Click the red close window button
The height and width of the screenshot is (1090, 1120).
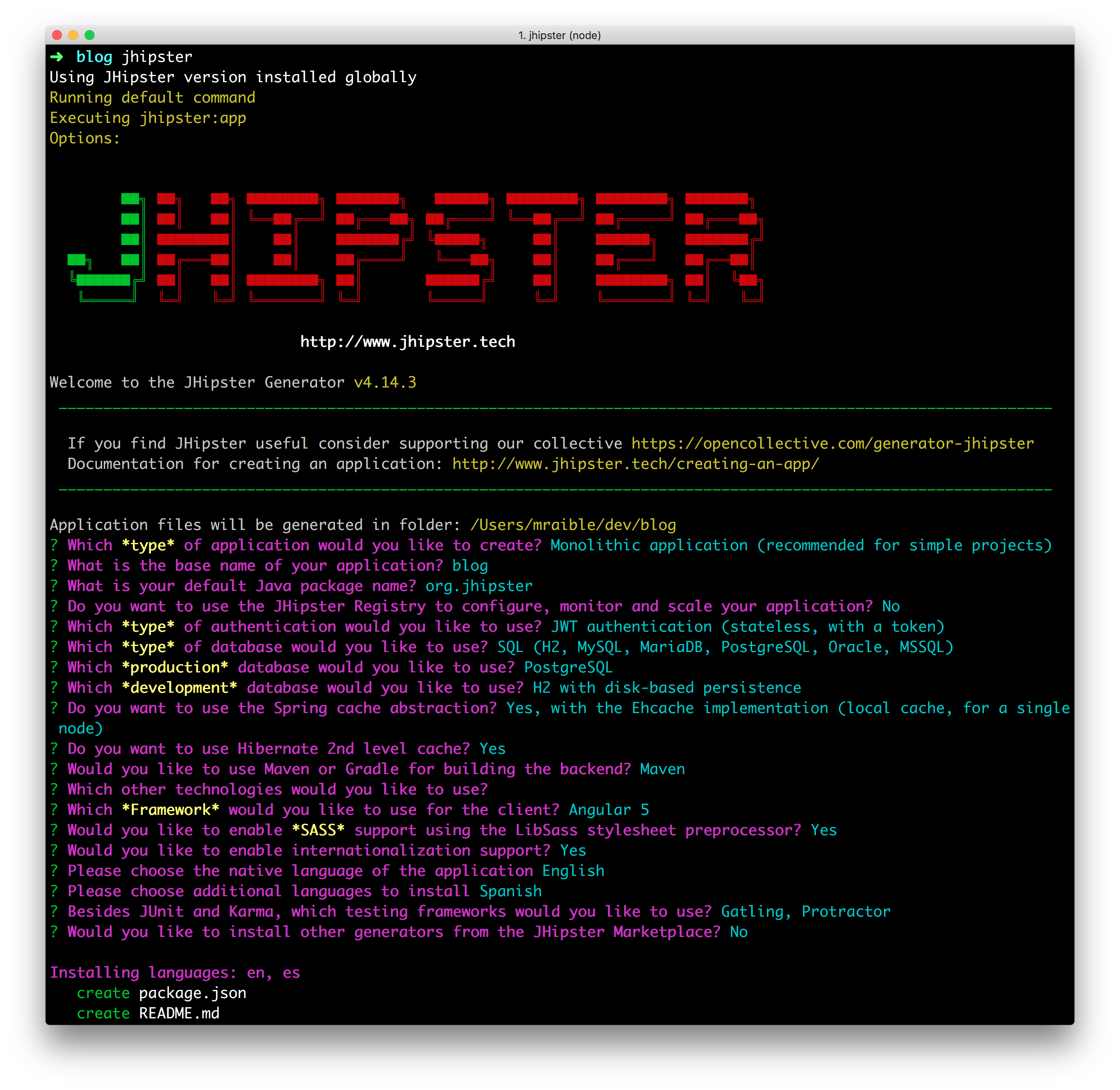pyautogui.click(x=57, y=35)
